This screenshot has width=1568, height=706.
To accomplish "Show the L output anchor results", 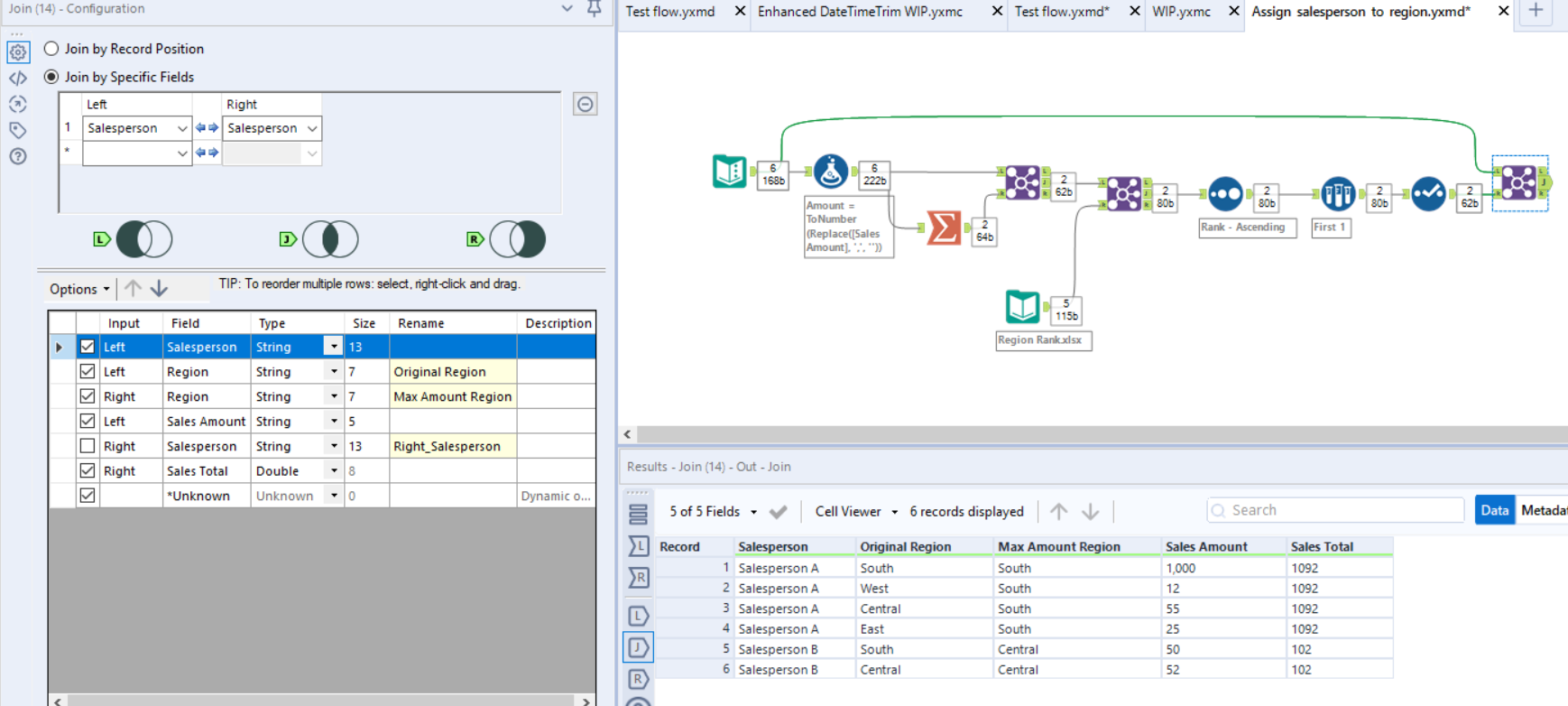I will coord(638,616).
